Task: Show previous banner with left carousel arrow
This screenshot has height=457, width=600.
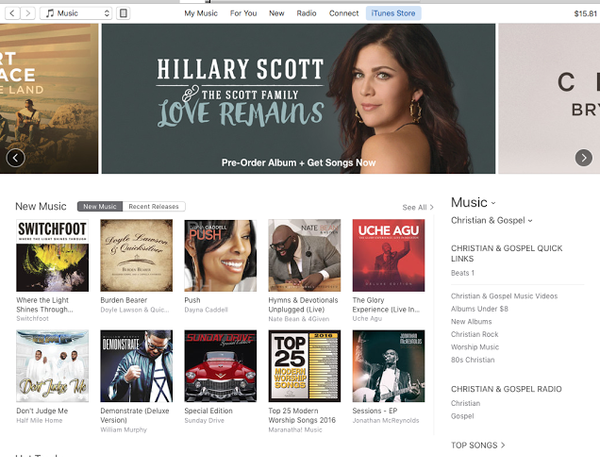Action: (x=16, y=158)
